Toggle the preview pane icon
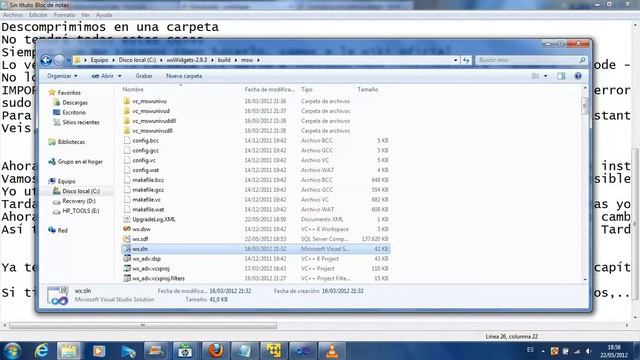This screenshot has height=360, width=640. tap(561, 76)
